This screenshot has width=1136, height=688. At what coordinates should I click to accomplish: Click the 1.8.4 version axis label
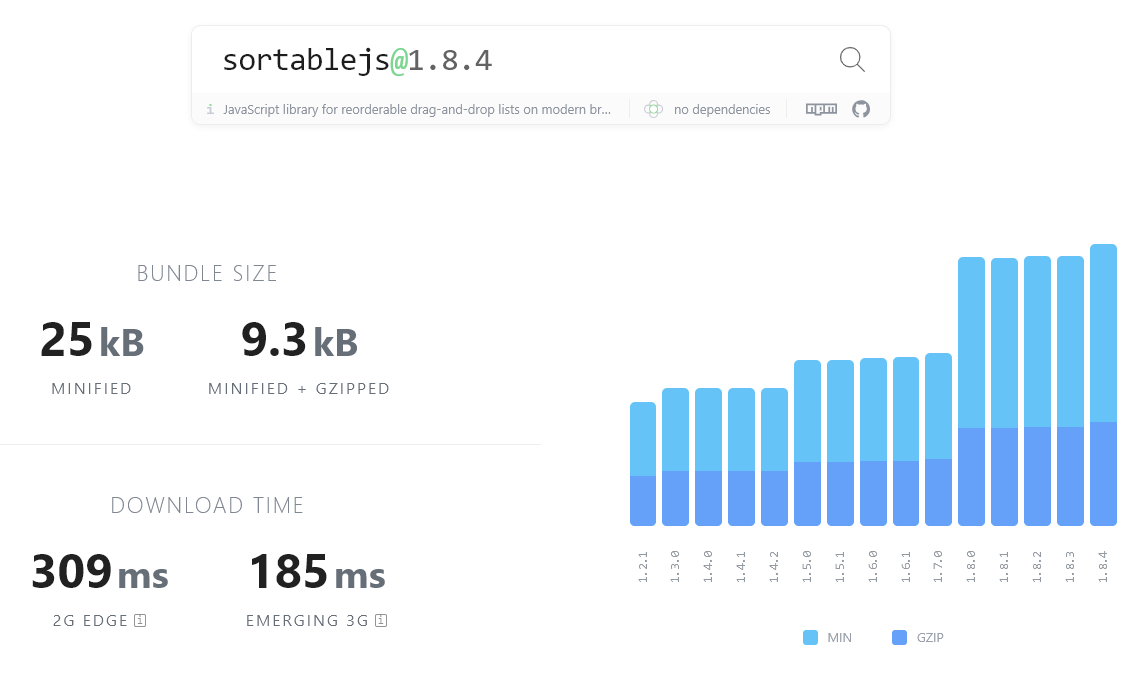tap(1103, 566)
